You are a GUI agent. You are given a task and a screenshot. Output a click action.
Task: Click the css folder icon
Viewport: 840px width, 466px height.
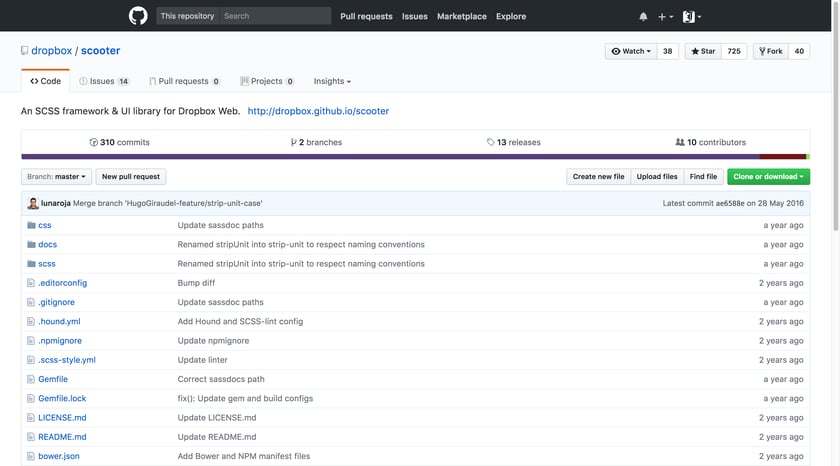pos(31,225)
